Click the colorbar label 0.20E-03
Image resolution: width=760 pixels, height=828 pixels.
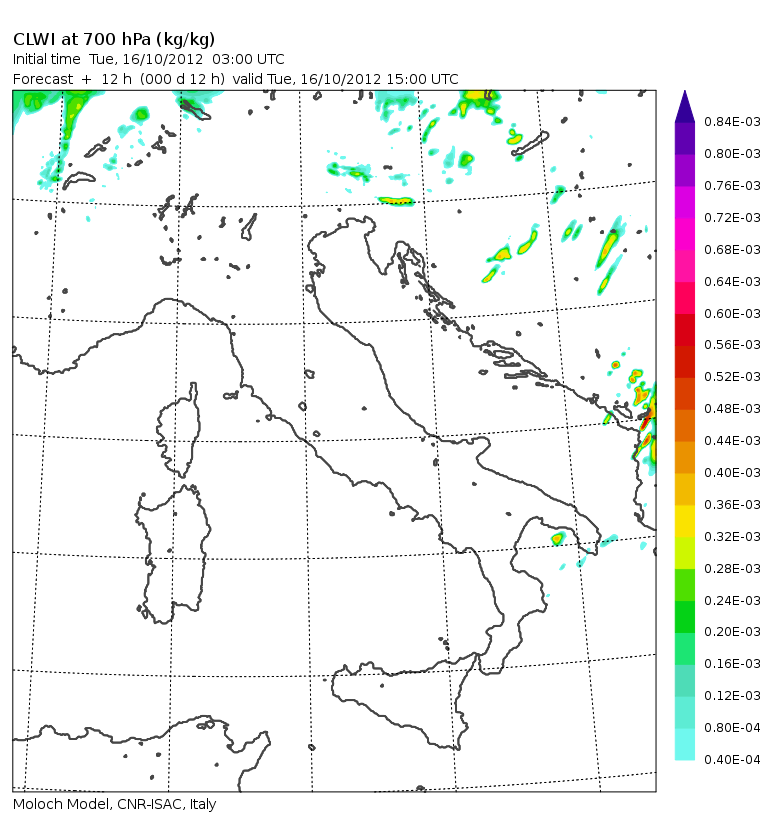click(x=732, y=632)
